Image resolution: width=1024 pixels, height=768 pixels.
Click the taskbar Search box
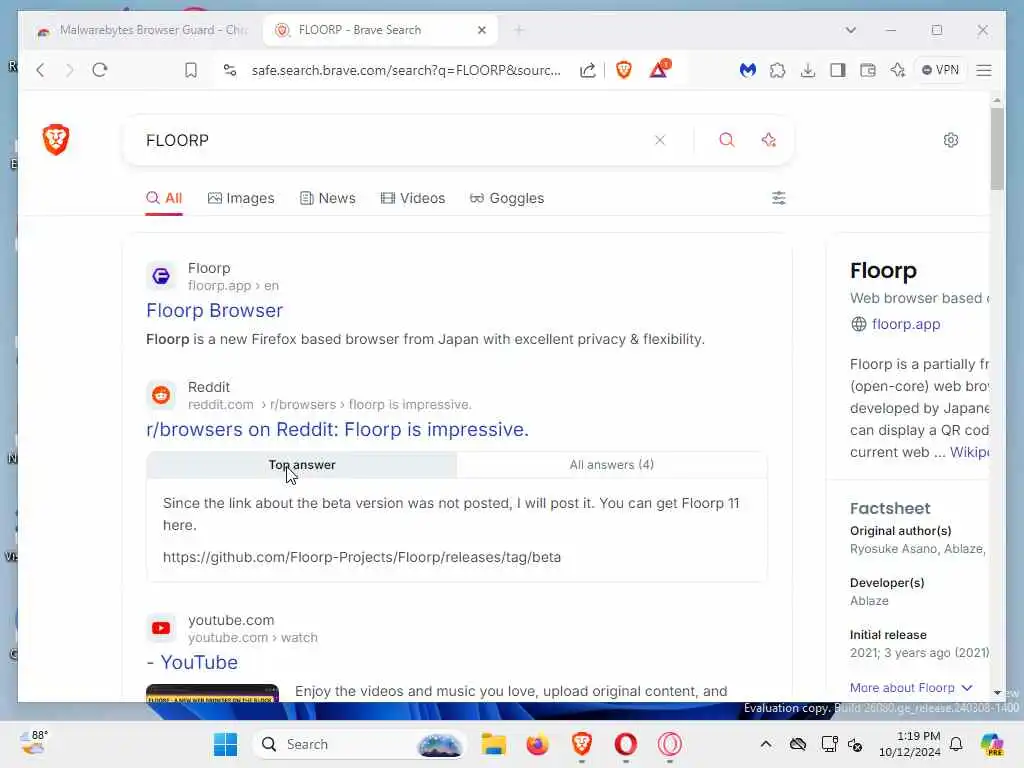(x=360, y=744)
